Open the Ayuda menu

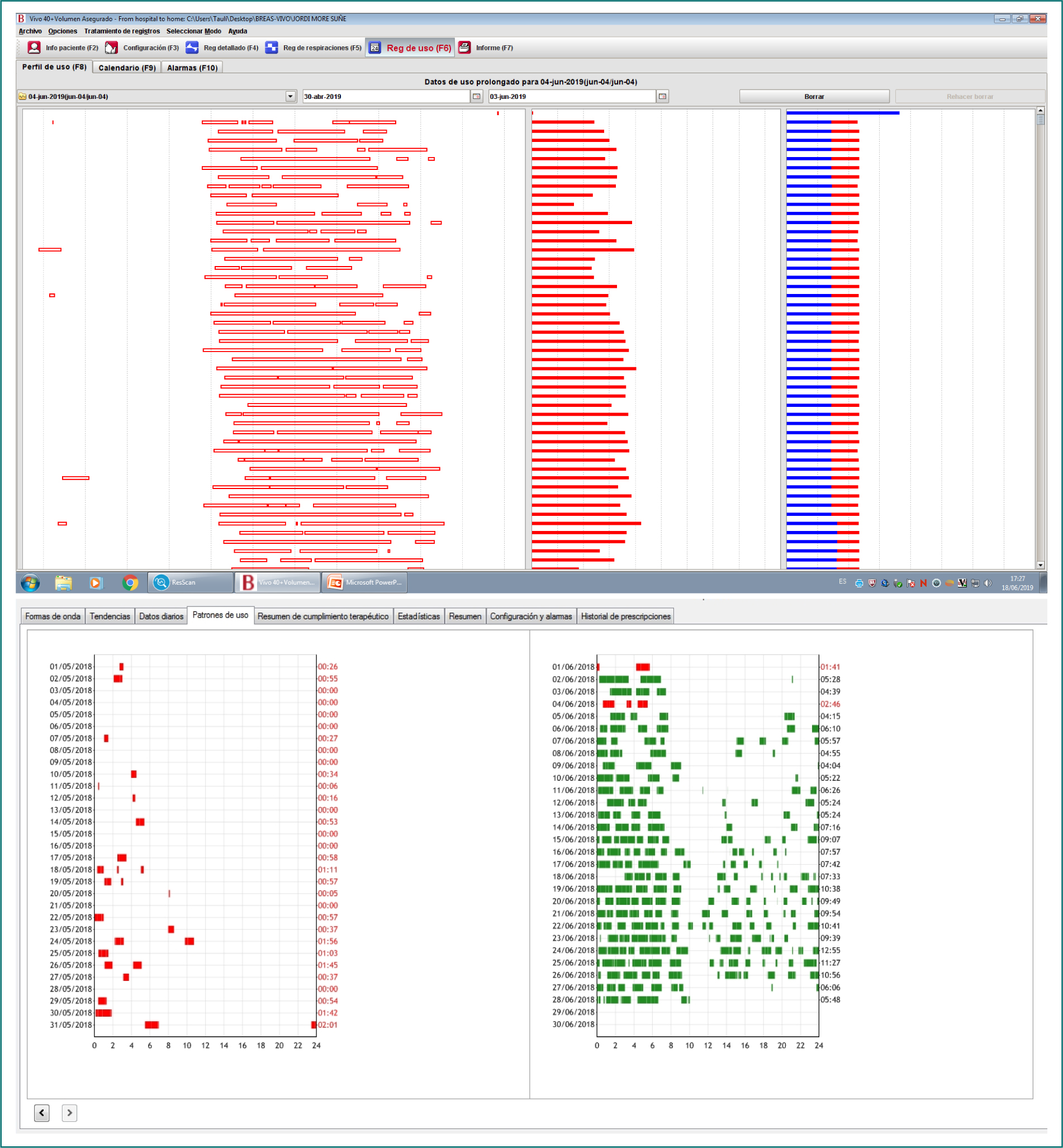[238, 31]
